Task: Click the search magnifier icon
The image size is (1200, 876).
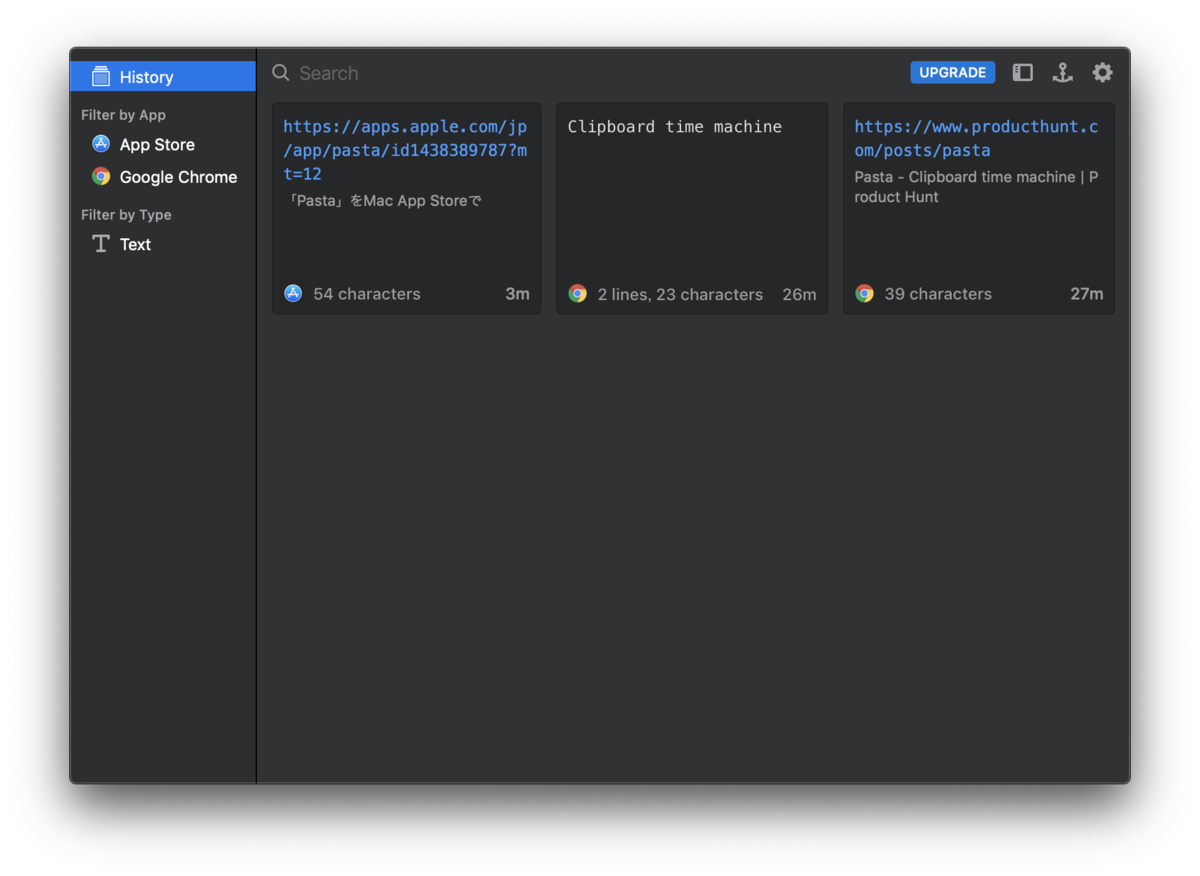Action: [x=281, y=73]
